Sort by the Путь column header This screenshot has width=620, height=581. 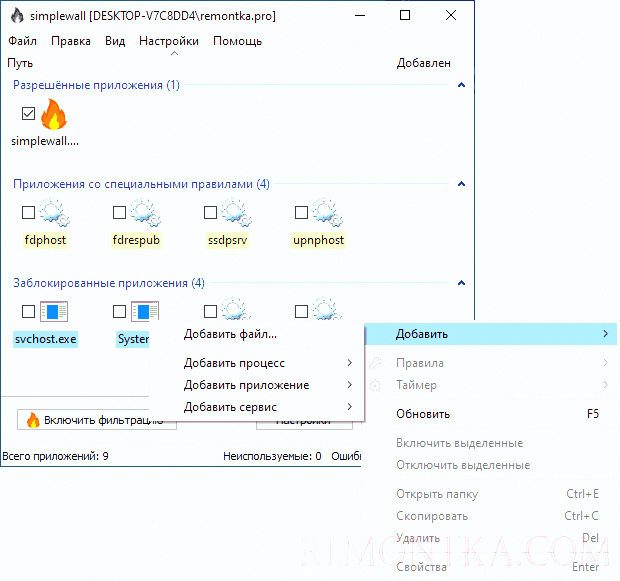[20, 63]
